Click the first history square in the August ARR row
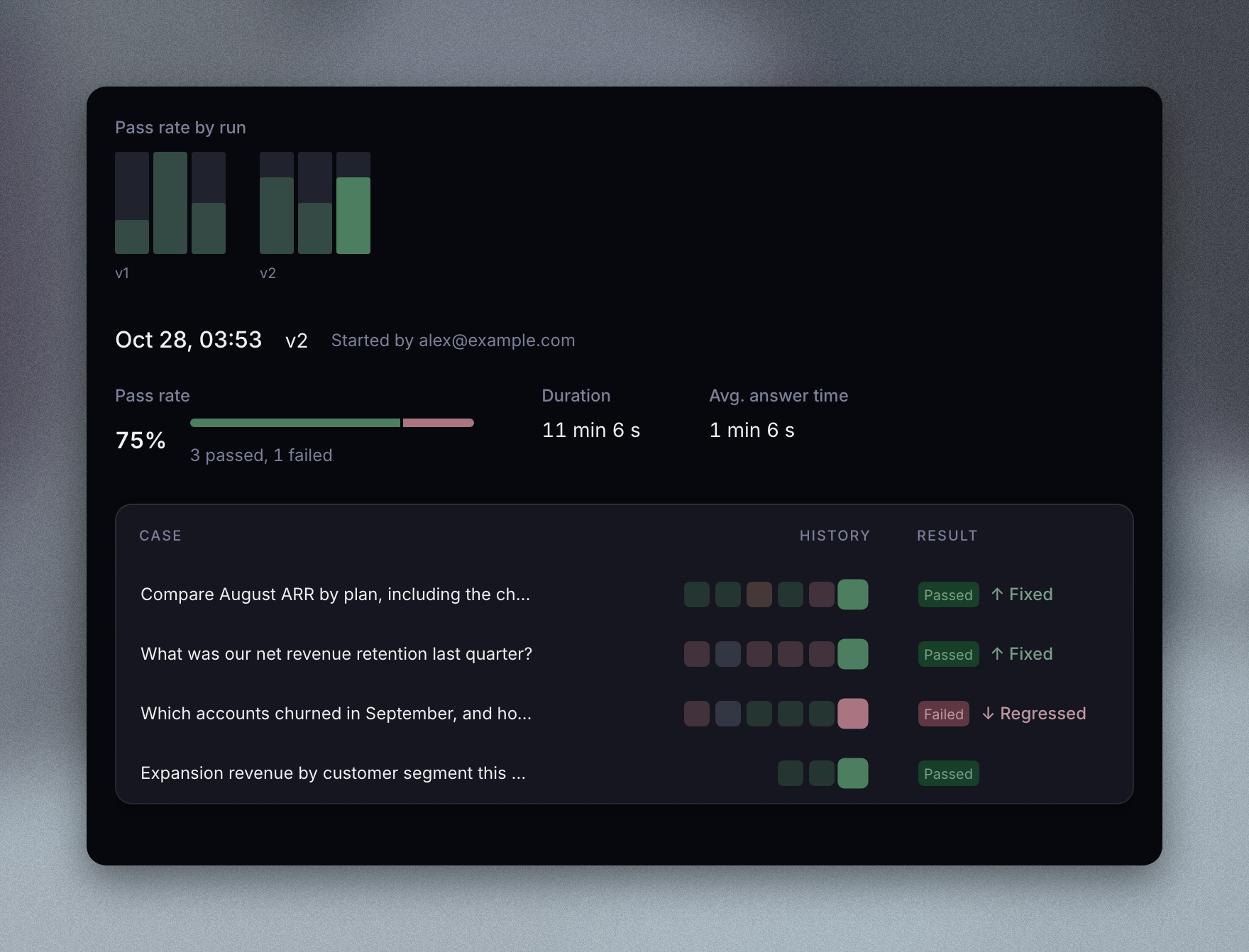Image resolution: width=1249 pixels, height=952 pixels. pos(697,594)
